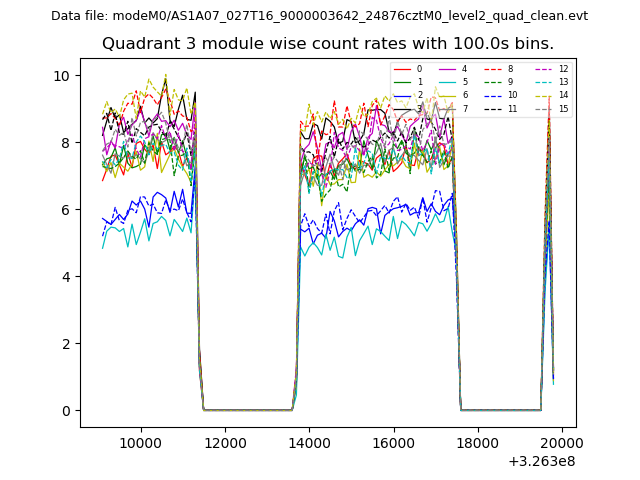This screenshot has height=480, width=640.
Task: Select the black dashed legend entry for module 11
Action: [x=493, y=108]
